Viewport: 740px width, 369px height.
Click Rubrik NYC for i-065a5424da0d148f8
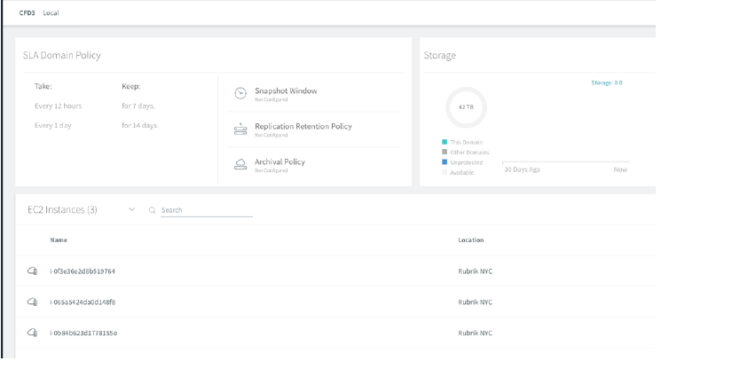(x=475, y=302)
